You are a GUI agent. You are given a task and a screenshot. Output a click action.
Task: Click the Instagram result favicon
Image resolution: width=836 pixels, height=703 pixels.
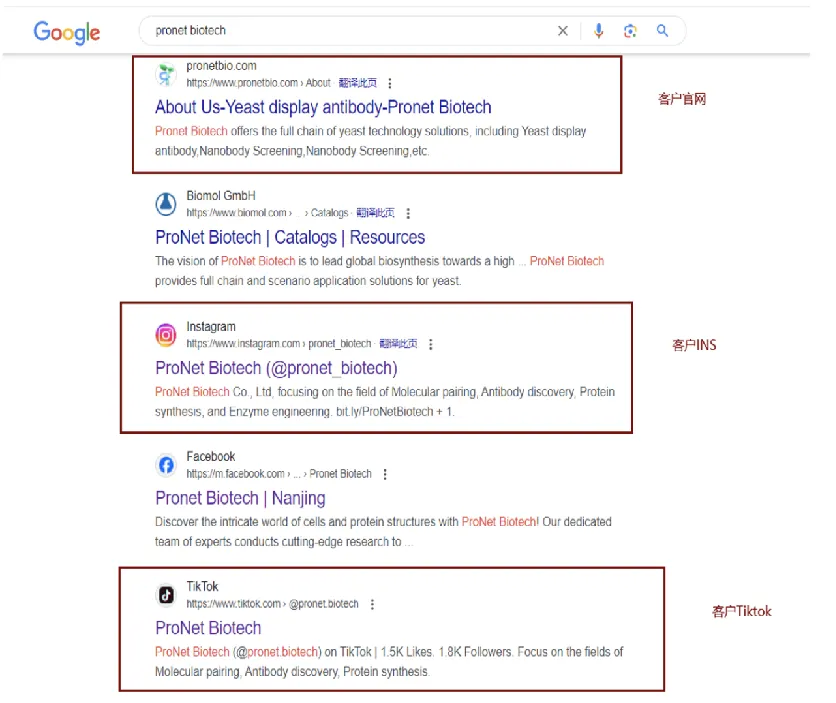point(166,335)
